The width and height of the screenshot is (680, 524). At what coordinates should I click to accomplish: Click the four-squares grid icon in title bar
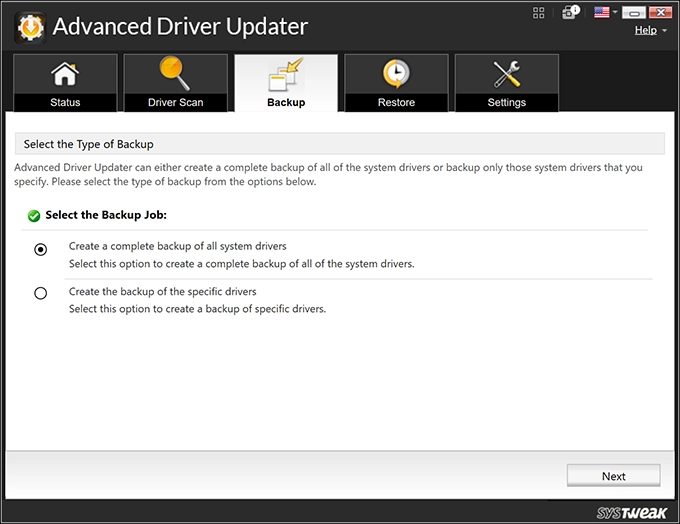click(x=538, y=13)
